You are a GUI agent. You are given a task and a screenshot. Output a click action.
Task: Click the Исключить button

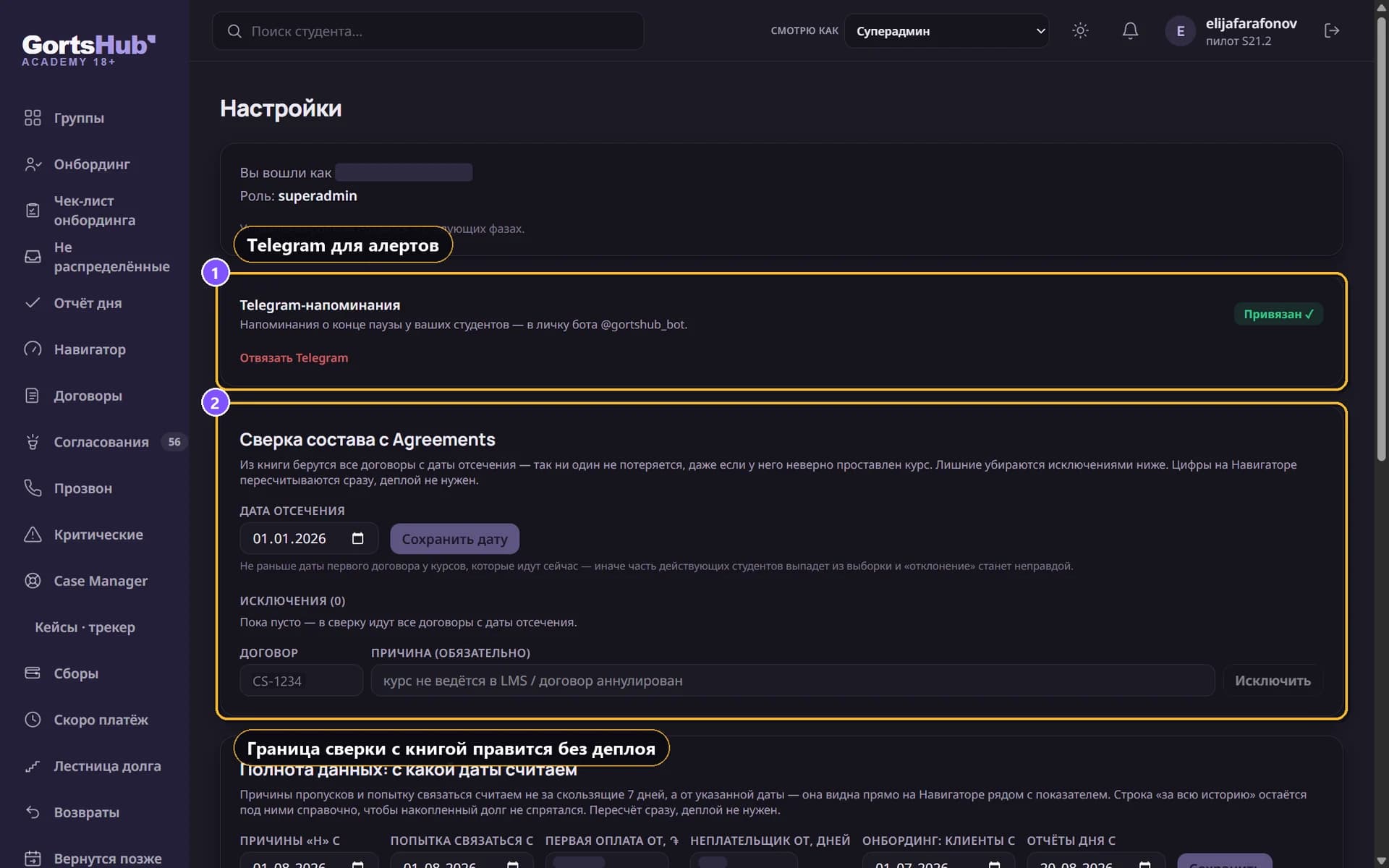1273,681
